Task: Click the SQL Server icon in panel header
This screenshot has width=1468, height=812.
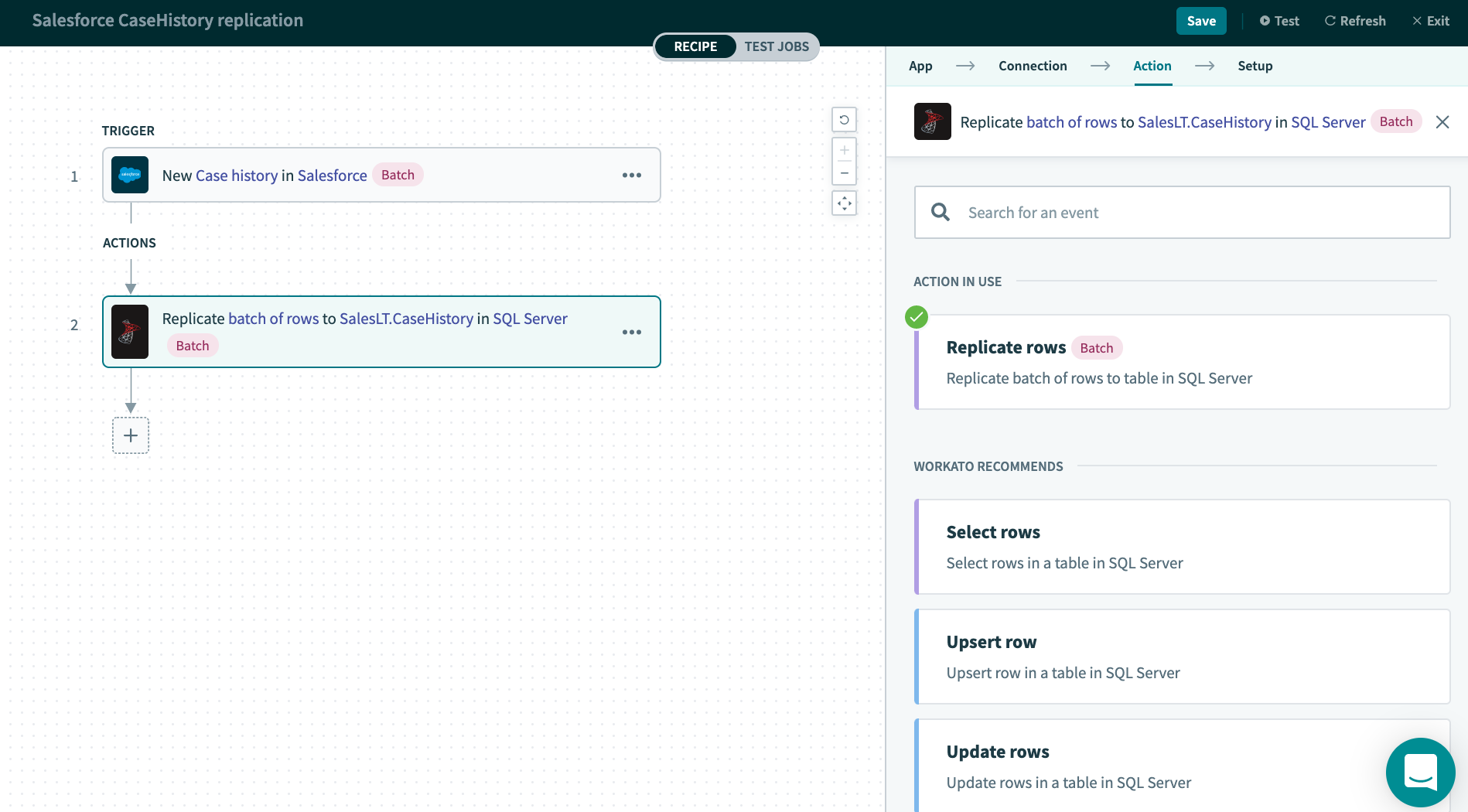Action: pos(933,121)
